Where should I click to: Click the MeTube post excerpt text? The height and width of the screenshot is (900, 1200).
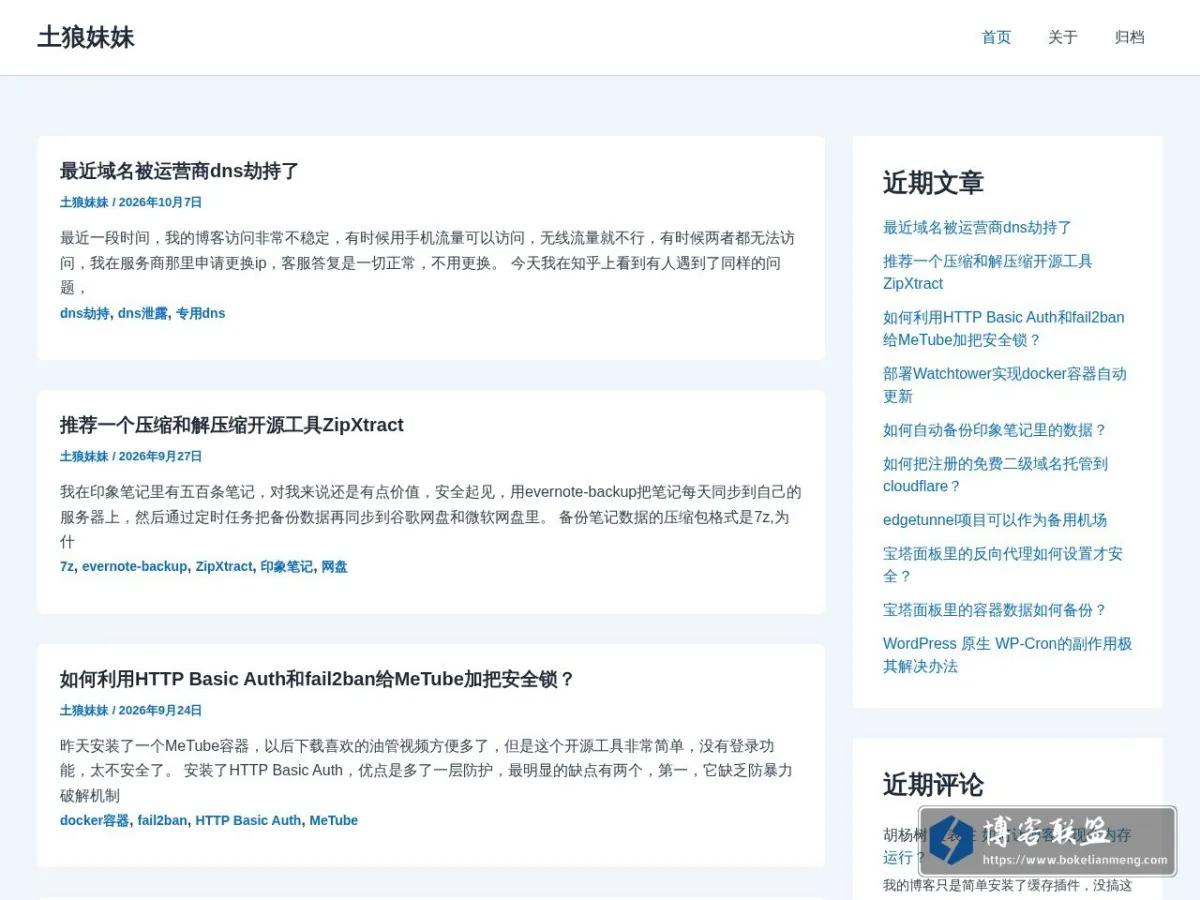[x=427, y=771]
